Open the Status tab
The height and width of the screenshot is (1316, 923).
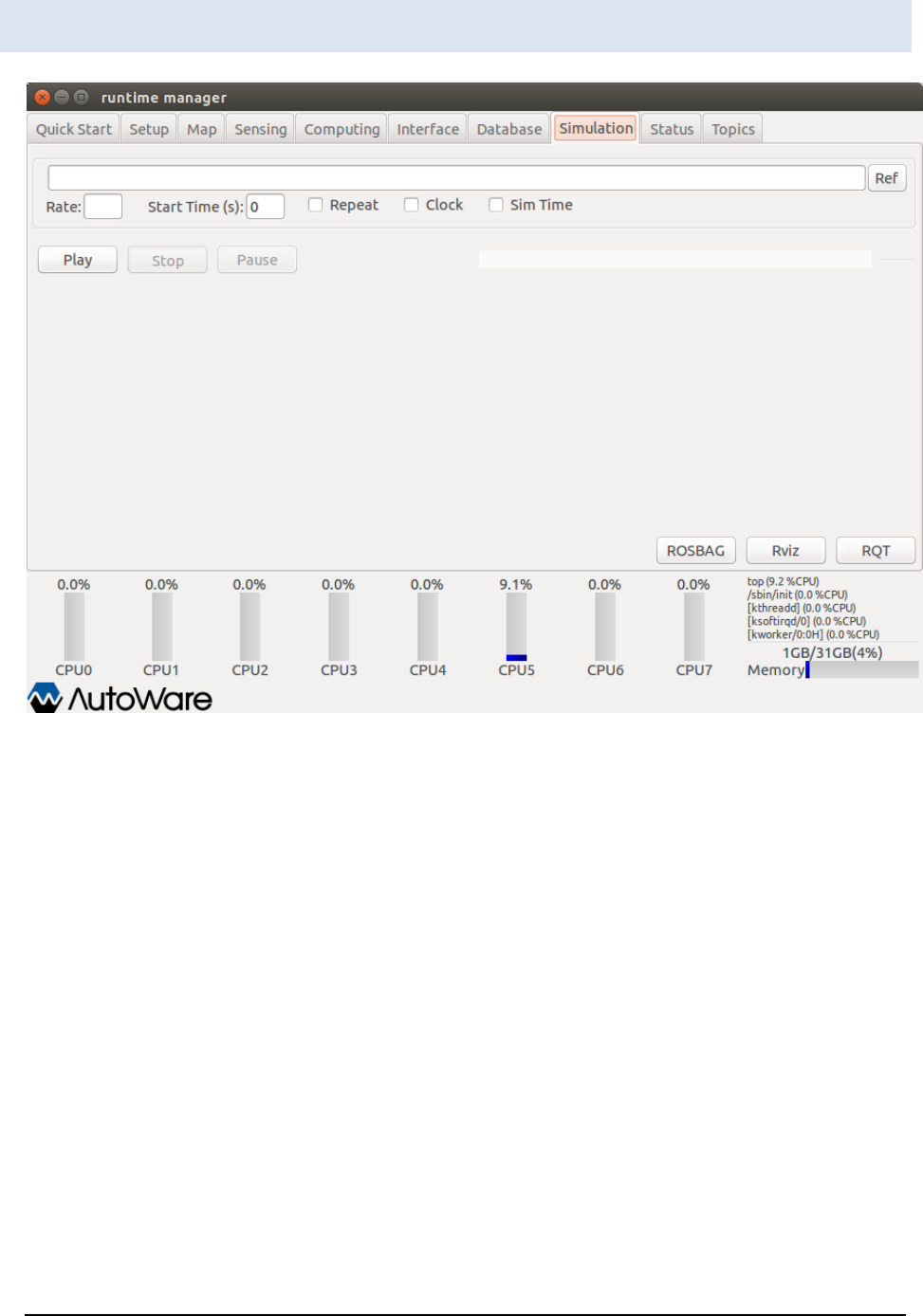point(672,129)
